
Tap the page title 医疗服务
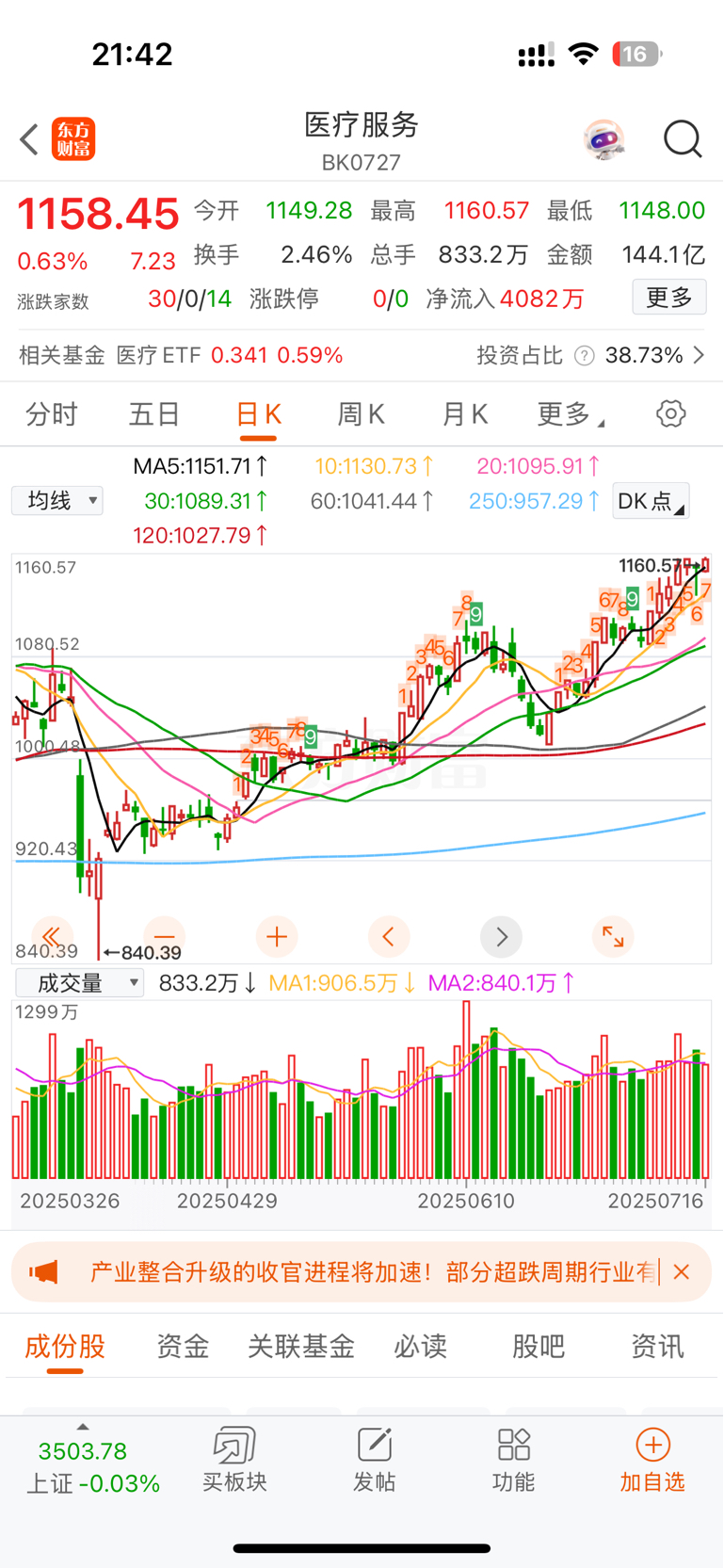[x=362, y=124]
